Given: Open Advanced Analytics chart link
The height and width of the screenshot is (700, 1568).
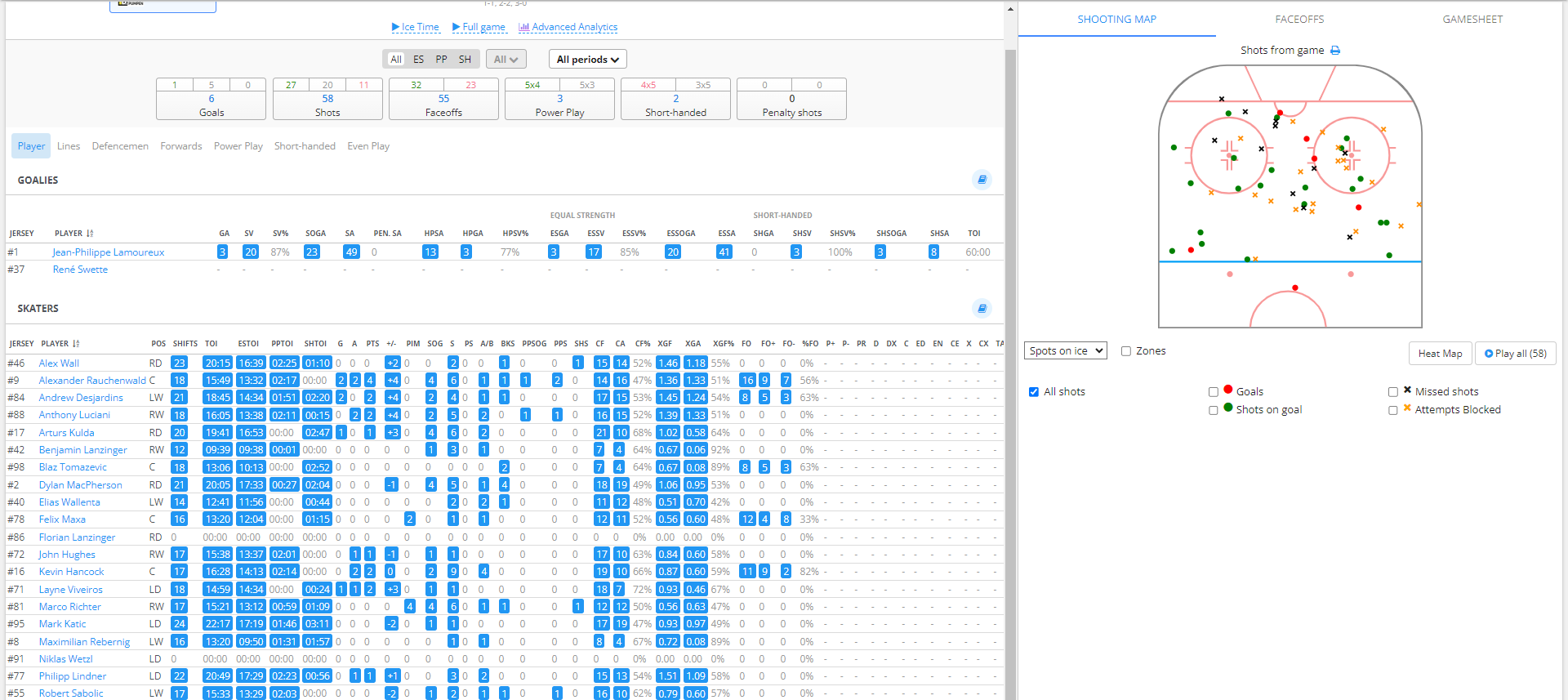Looking at the screenshot, I should (568, 27).
